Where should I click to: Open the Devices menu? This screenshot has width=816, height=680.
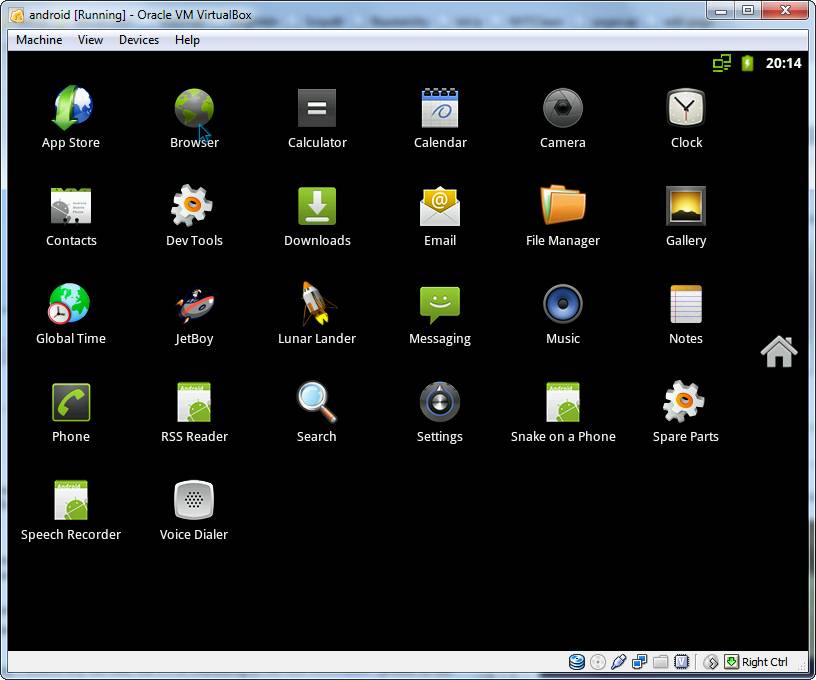pyautogui.click(x=139, y=40)
